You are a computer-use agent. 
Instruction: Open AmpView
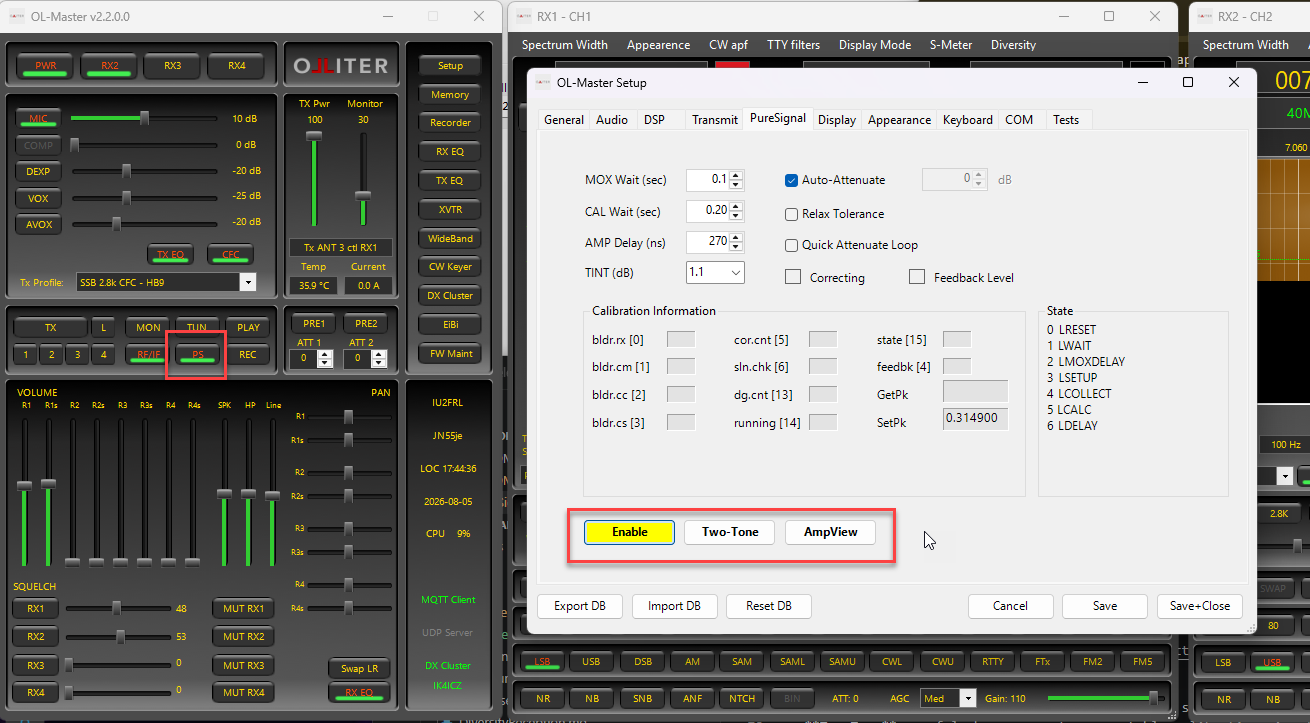click(x=831, y=532)
